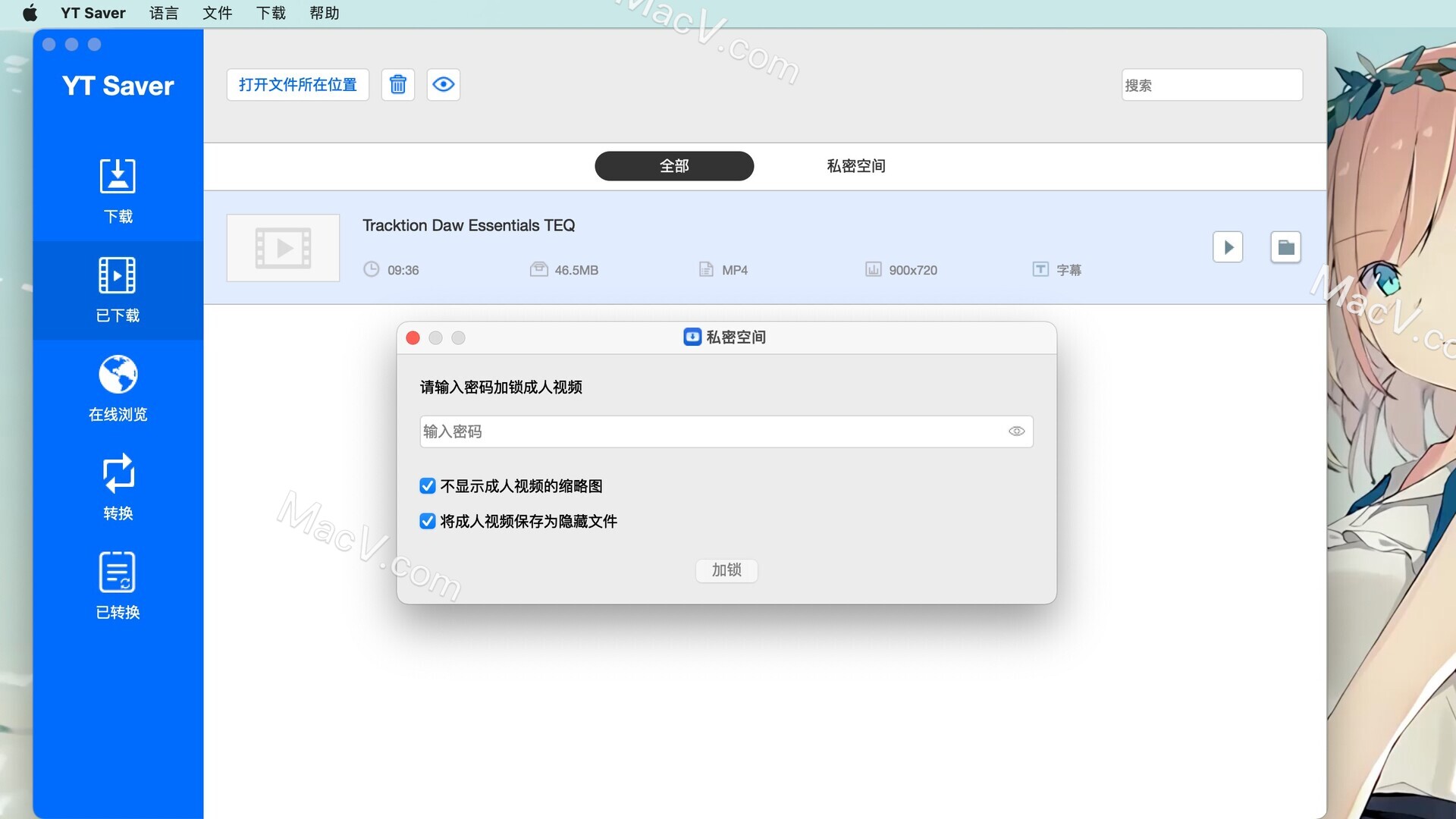The image size is (1456, 819).
Task: Open the 下载 menu in the menu bar
Action: [271, 13]
